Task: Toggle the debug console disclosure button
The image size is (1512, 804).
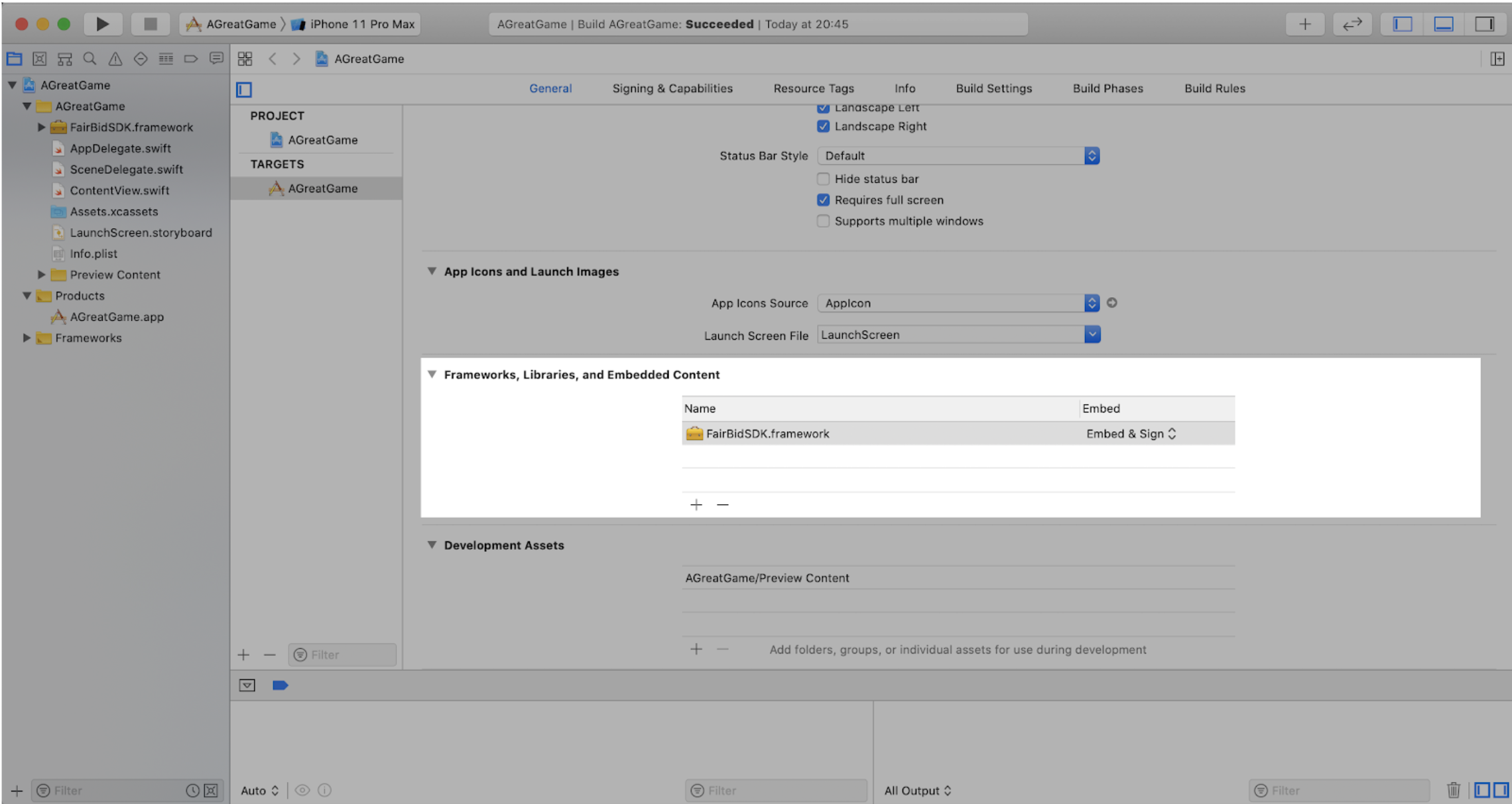Action: pyautogui.click(x=247, y=685)
